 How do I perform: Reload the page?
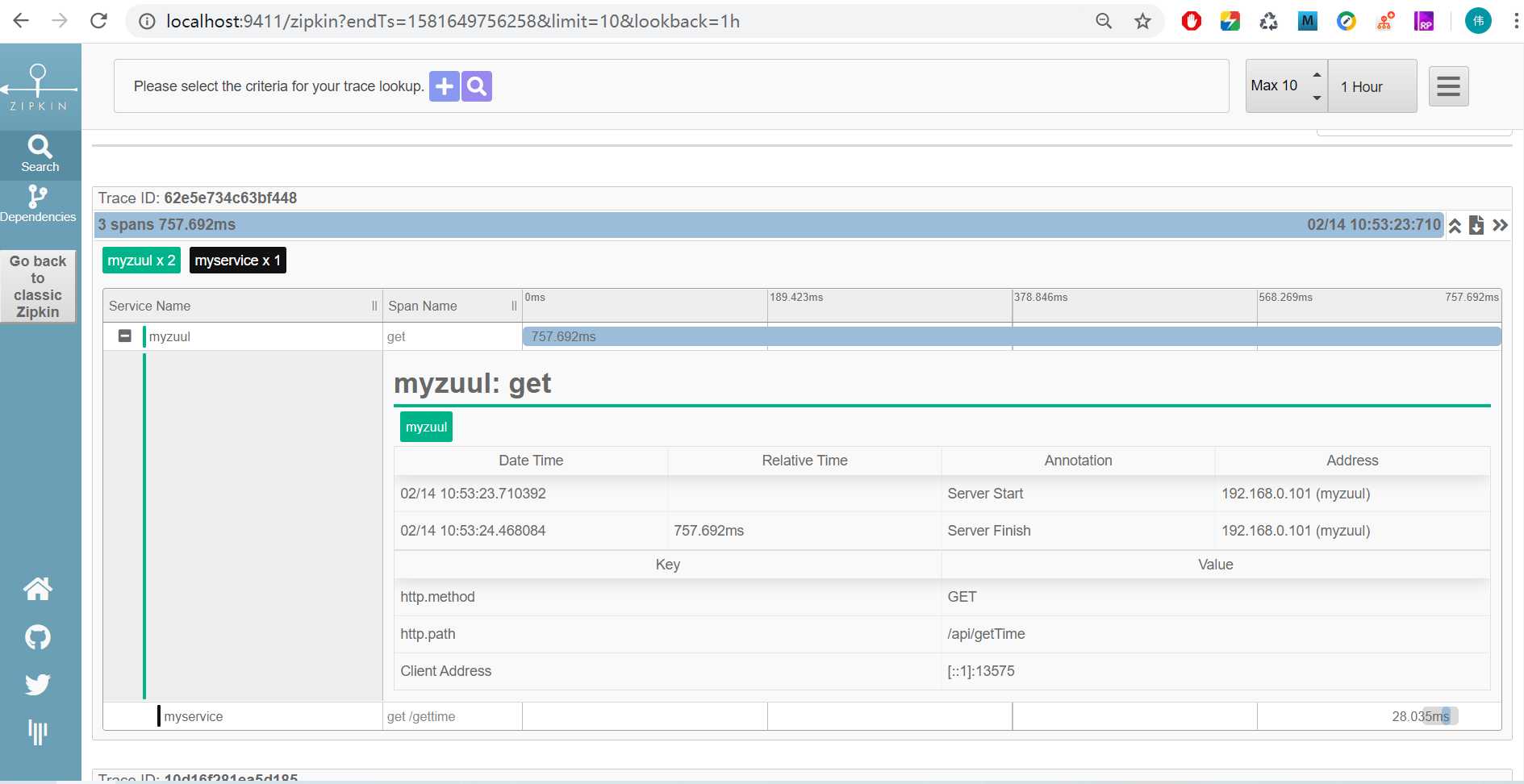coord(98,21)
